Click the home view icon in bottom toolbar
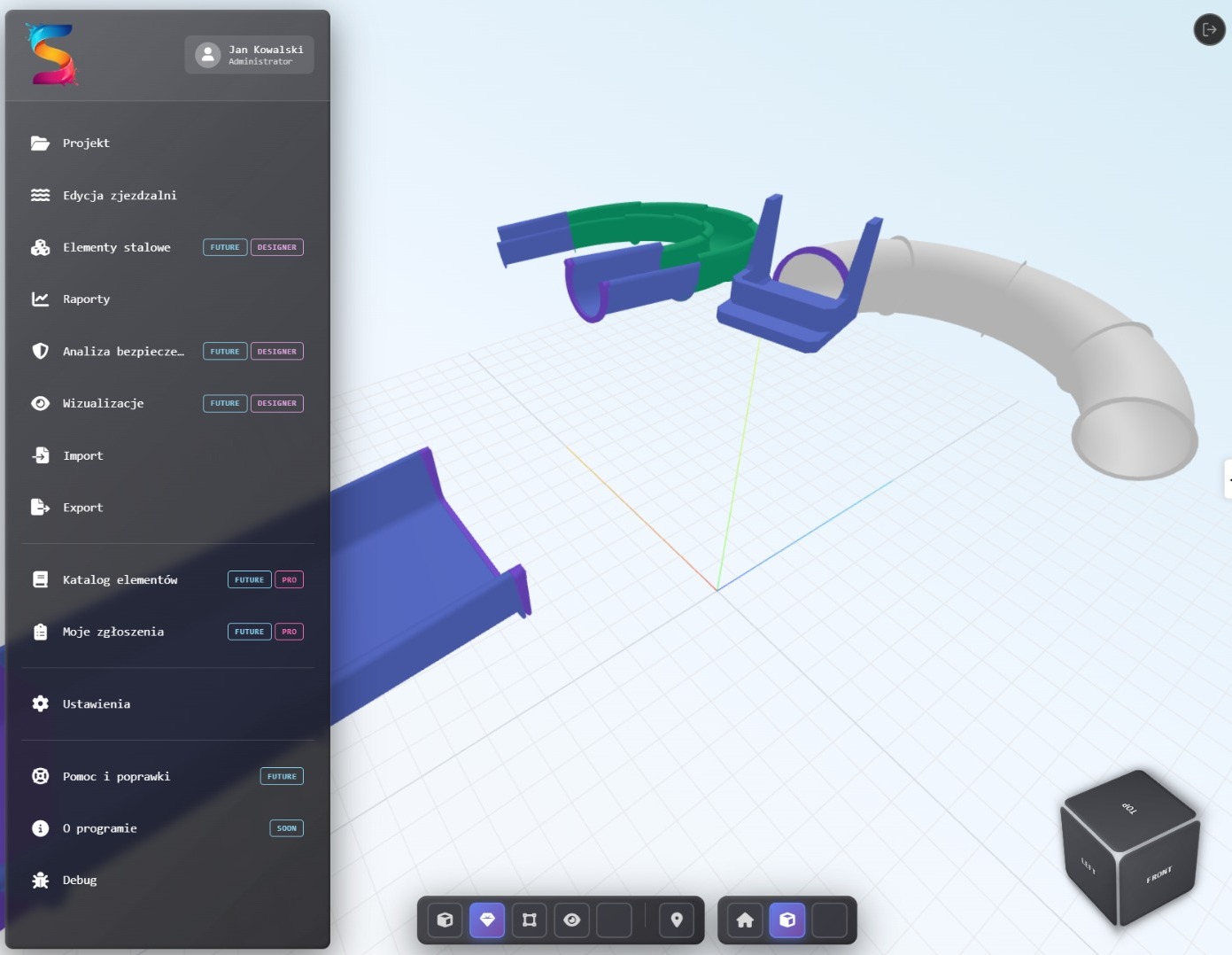The height and width of the screenshot is (955, 1232). click(x=745, y=920)
